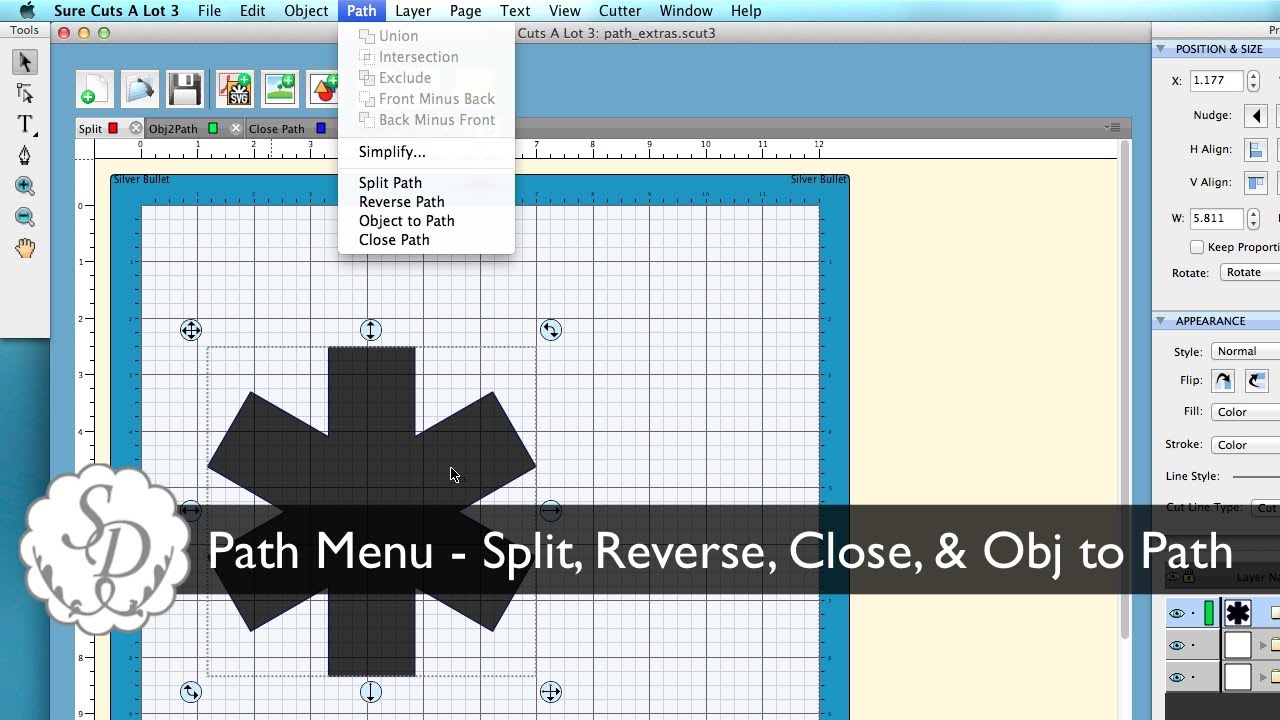Collapse the POSITION & SIZE section
The image size is (1280, 720).
point(1161,49)
